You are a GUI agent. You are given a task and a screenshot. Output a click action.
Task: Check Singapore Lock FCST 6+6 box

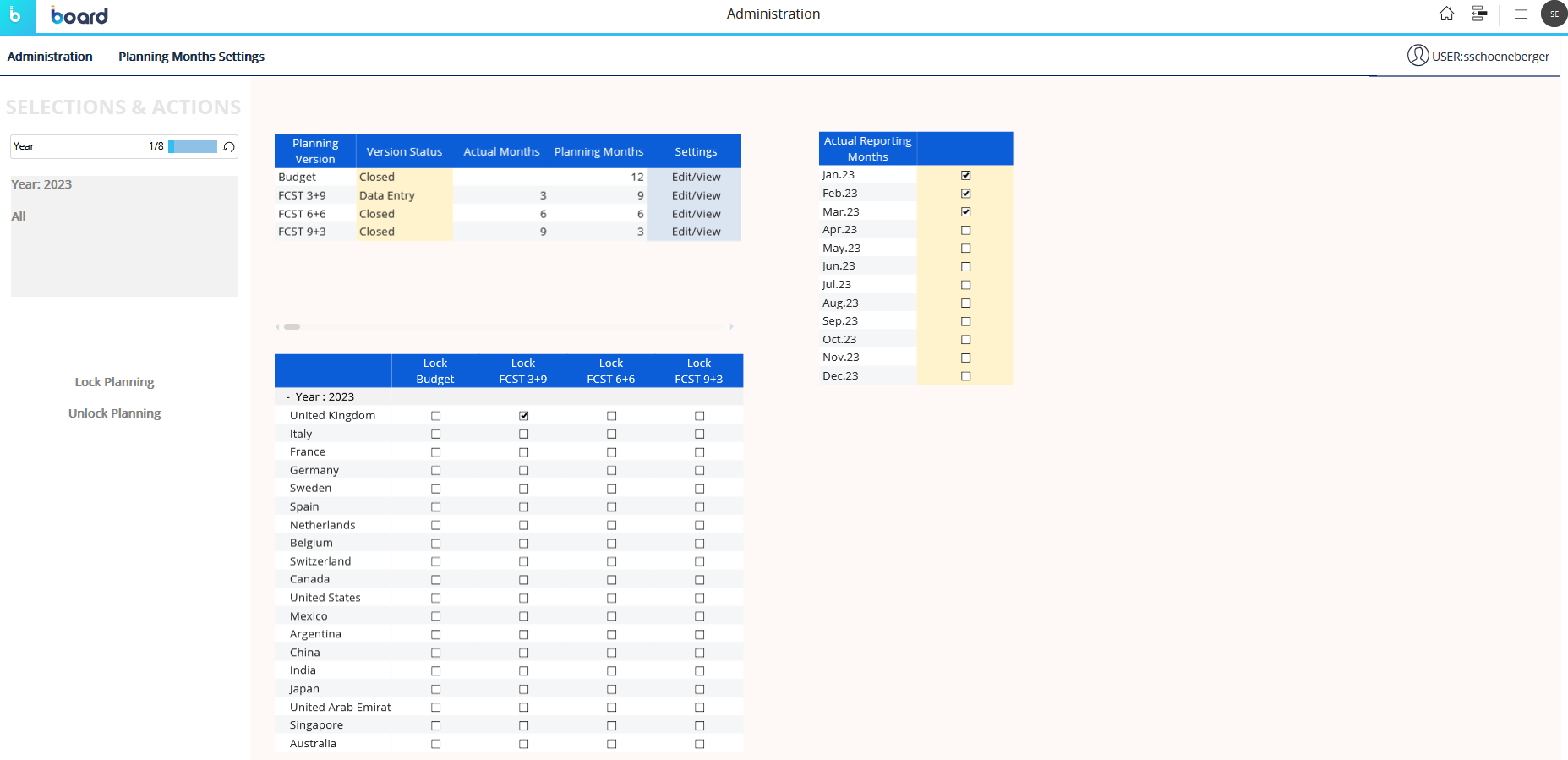pyautogui.click(x=612, y=726)
